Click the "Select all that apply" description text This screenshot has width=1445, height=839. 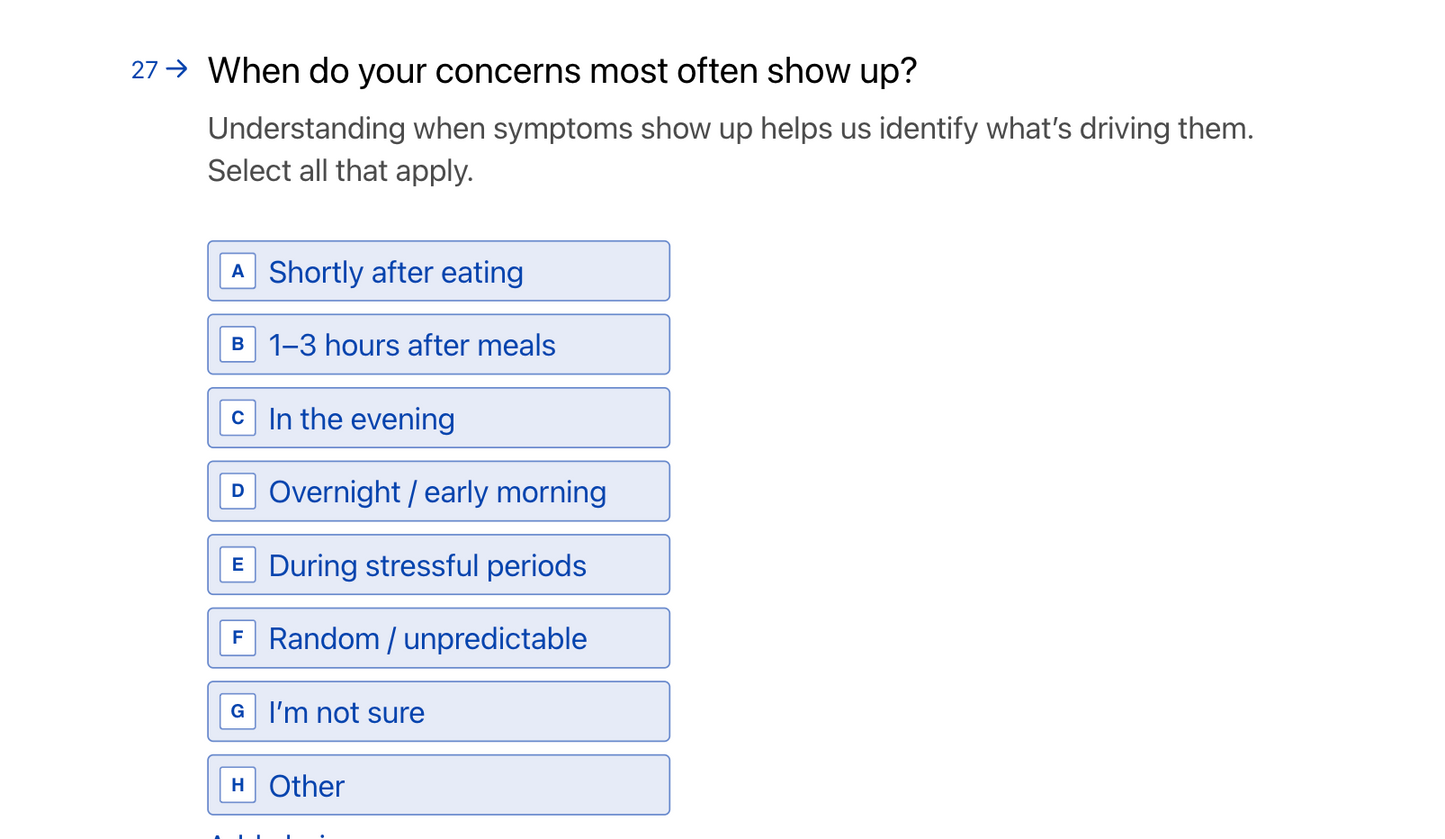coord(340,171)
